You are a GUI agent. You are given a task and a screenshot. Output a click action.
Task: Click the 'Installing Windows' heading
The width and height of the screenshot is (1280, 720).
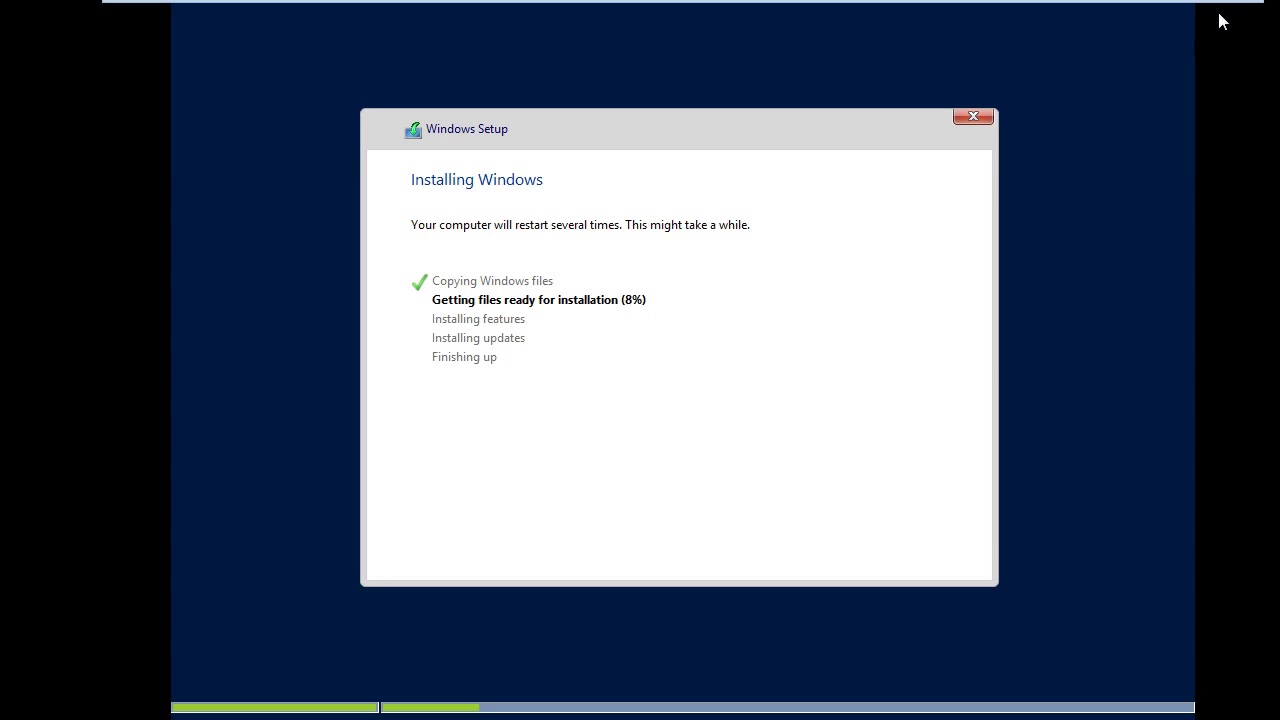[477, 180]
